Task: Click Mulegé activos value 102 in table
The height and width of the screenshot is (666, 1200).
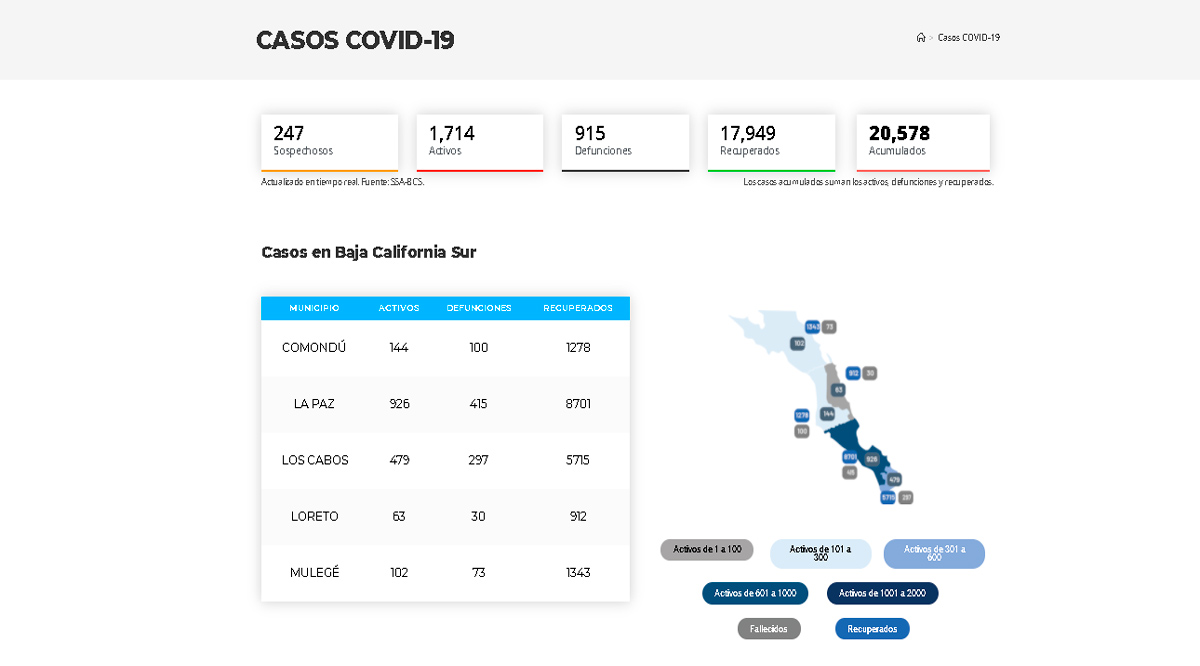Action: click(399, 572)
